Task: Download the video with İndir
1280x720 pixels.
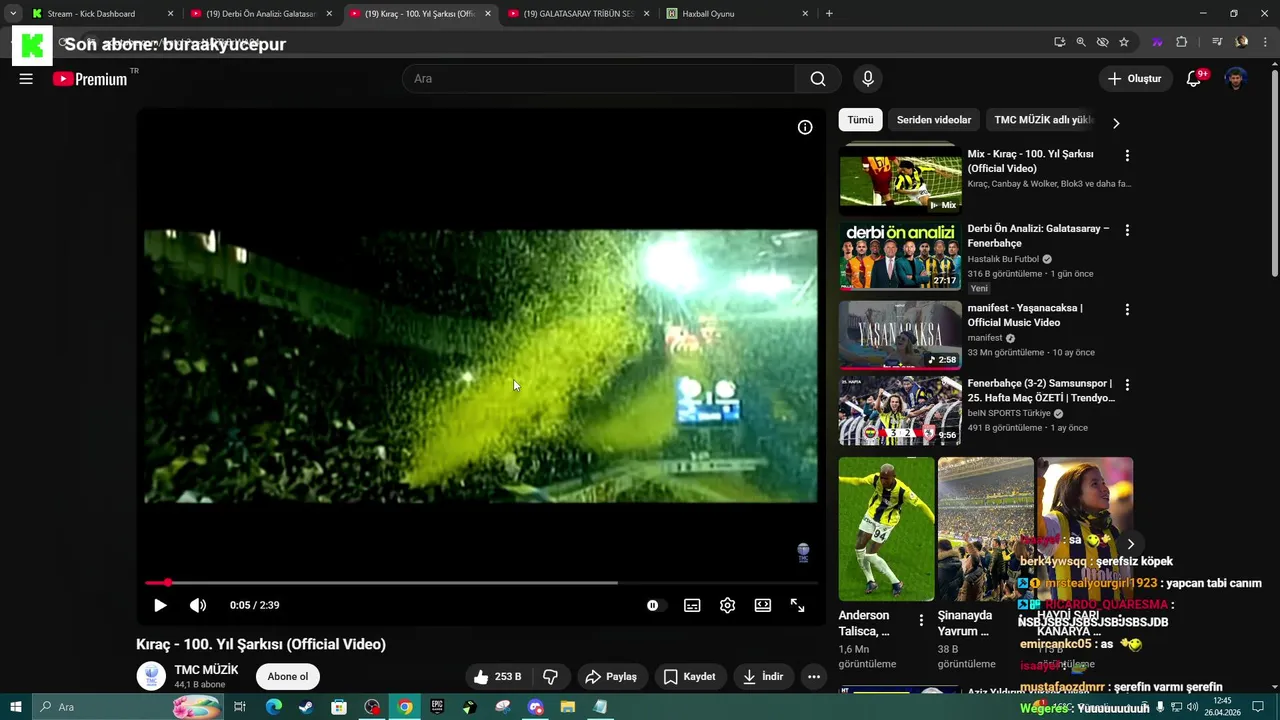Action: (x=763, y=677)
